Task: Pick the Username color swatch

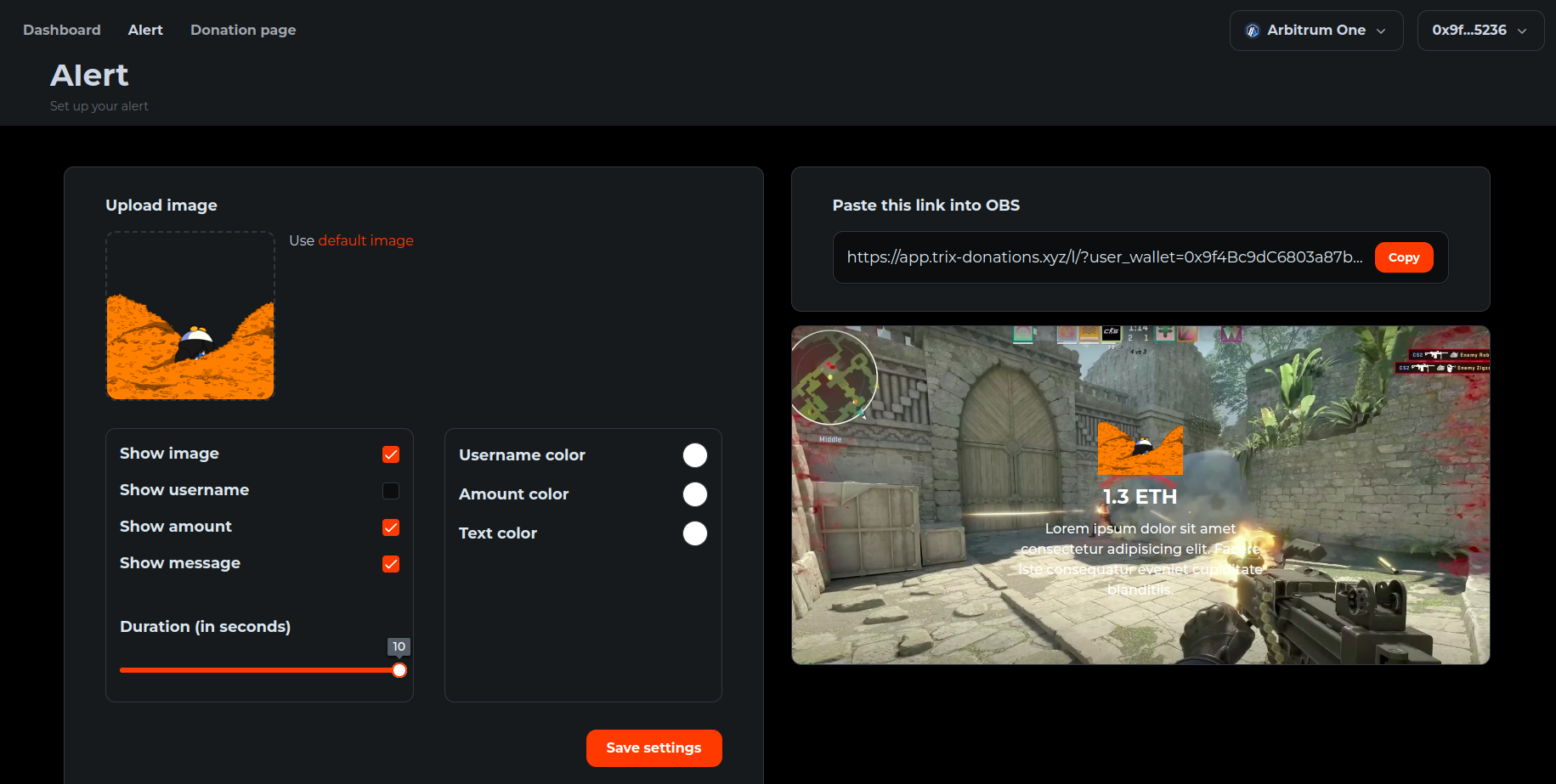Action: pos(695,455)
